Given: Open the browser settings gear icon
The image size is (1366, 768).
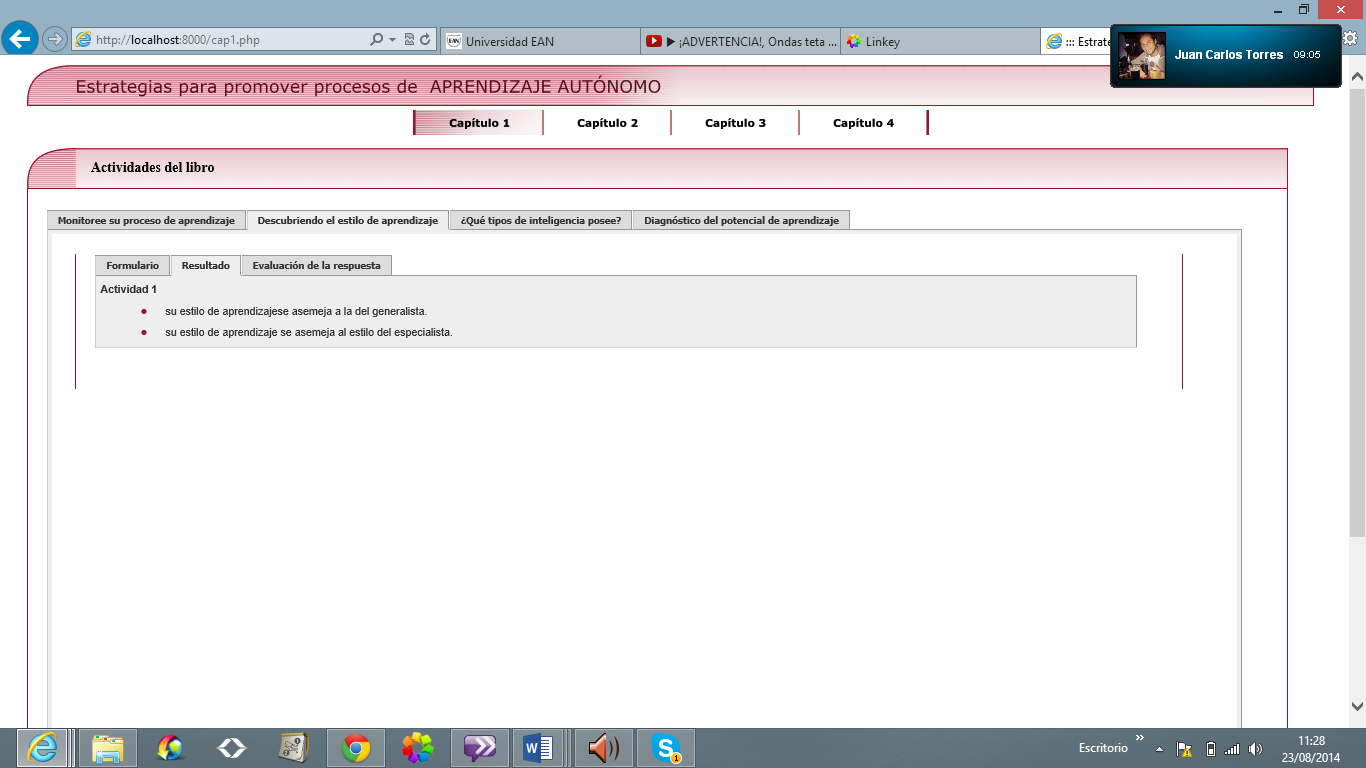Looking at the screenshot, I should click(x=1349, y=39).
